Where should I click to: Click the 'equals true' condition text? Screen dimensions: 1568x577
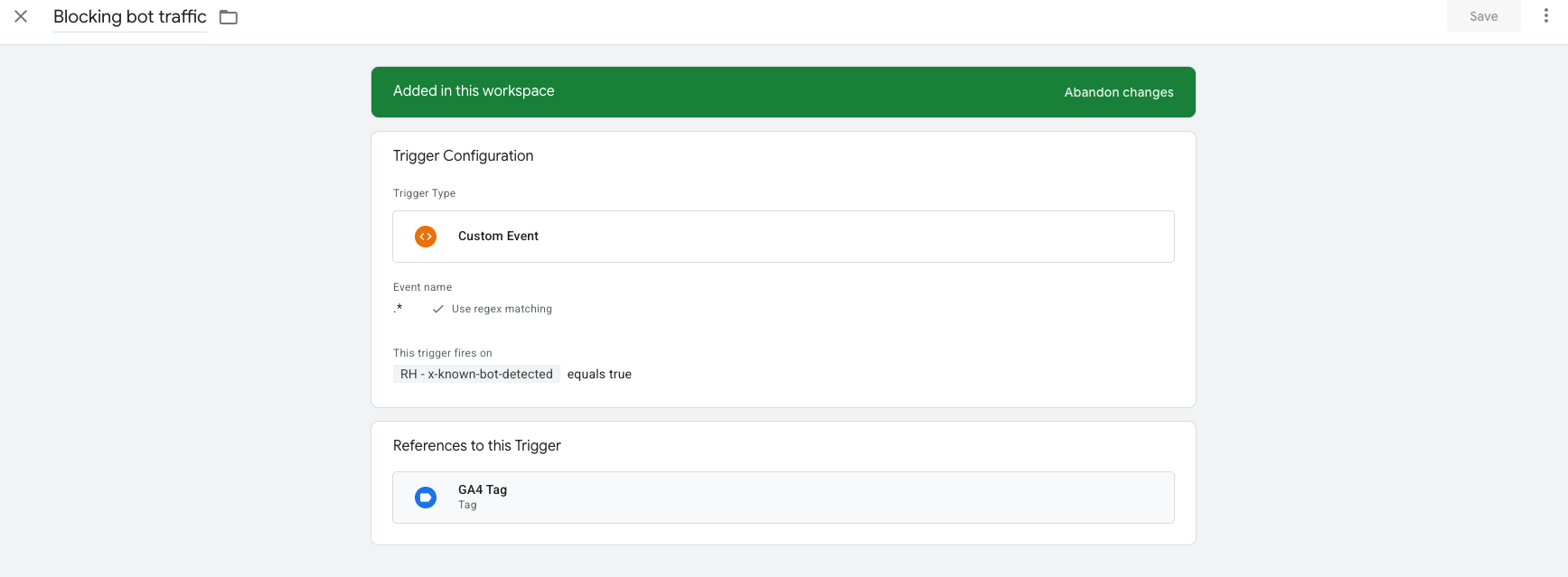(599, 374)
